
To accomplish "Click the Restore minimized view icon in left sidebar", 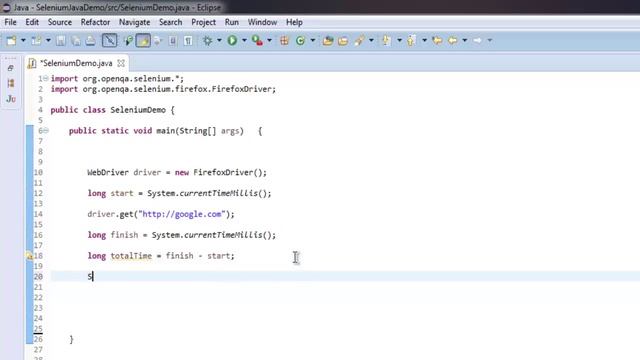I will [x=11, y=68].
